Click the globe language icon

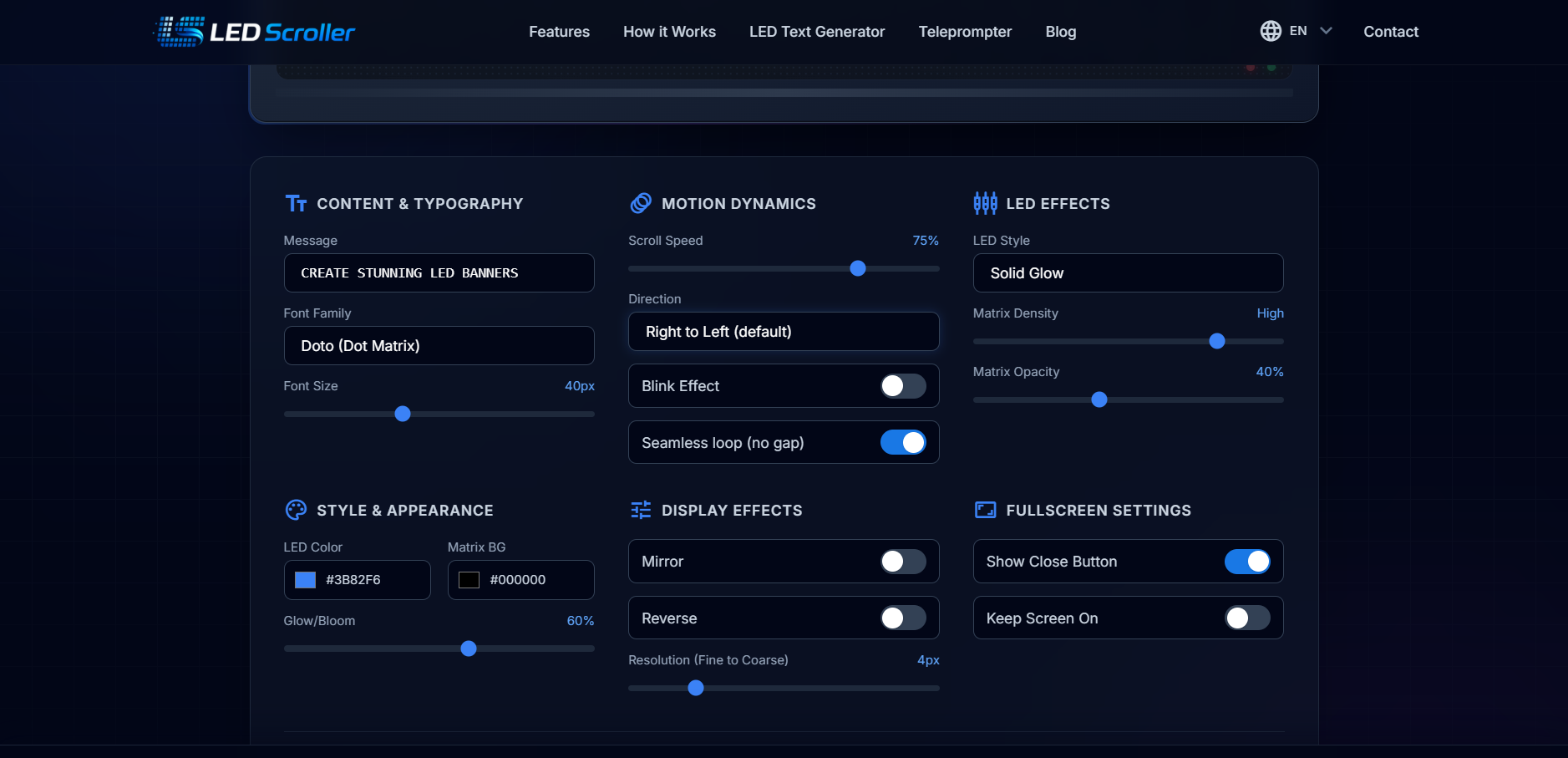[x=1271, y=31]
